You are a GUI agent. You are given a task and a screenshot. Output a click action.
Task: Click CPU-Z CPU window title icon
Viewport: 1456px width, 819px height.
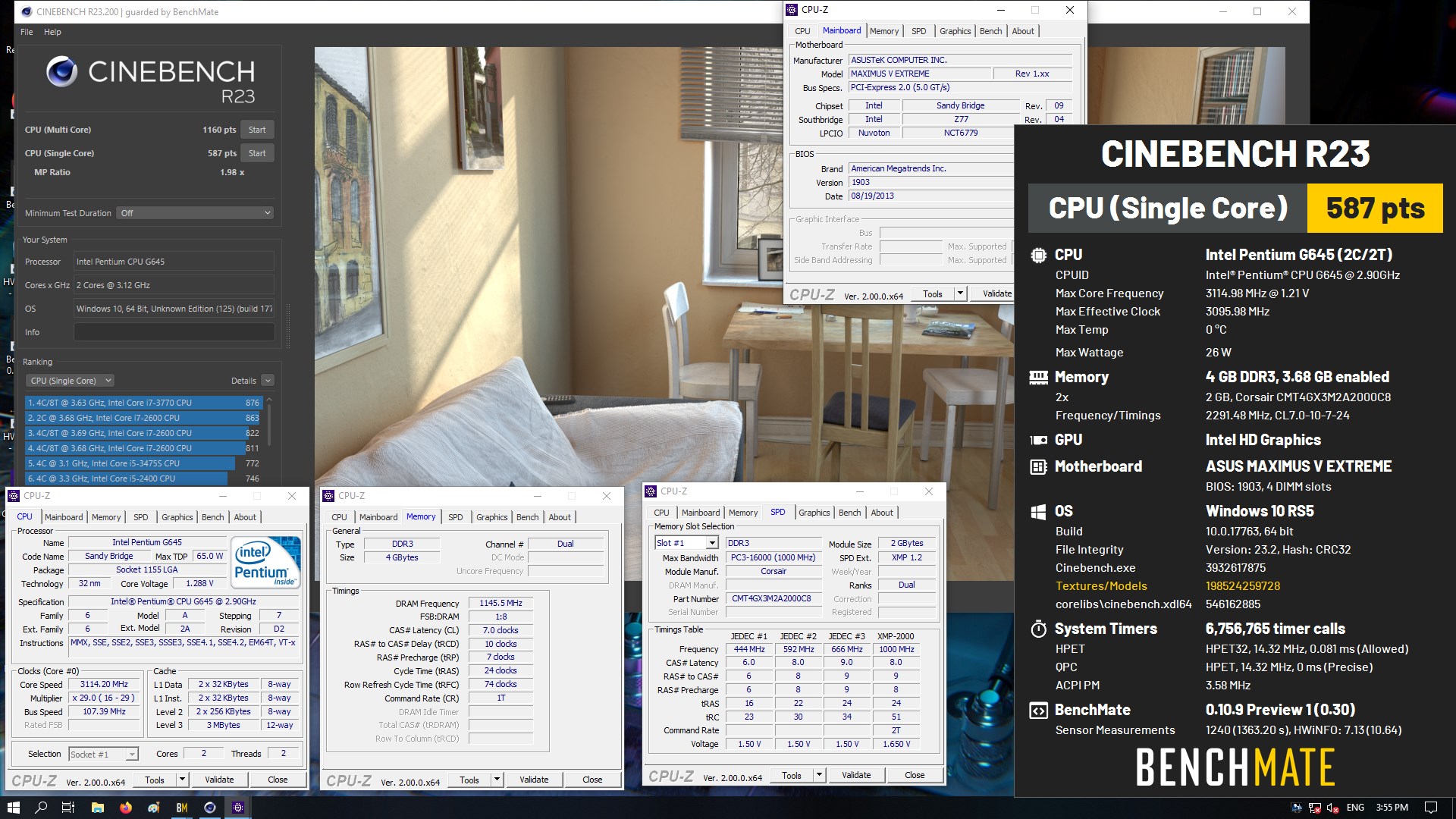(x=14, y=496)
